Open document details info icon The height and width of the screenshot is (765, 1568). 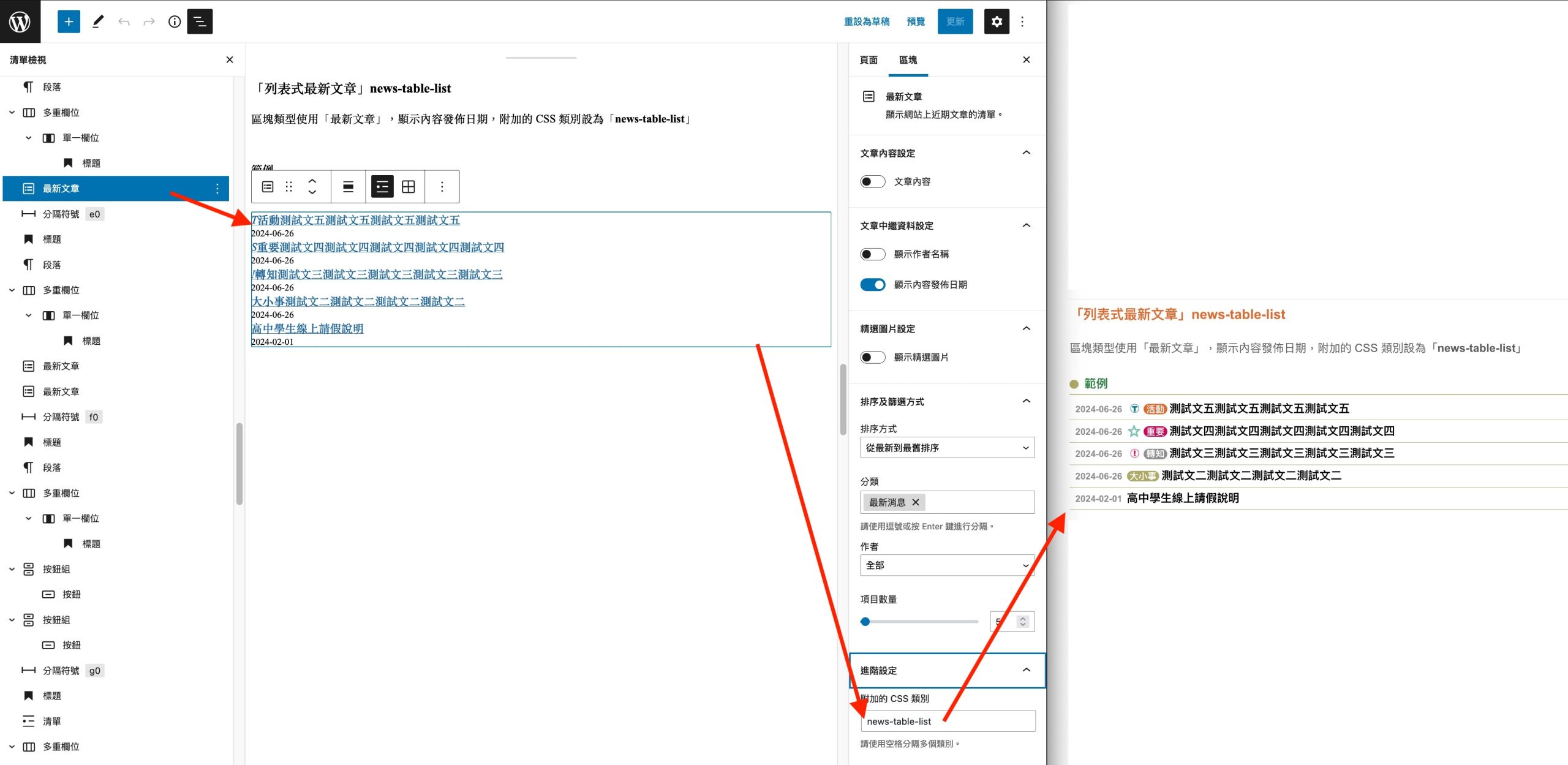tap(175, 21)
